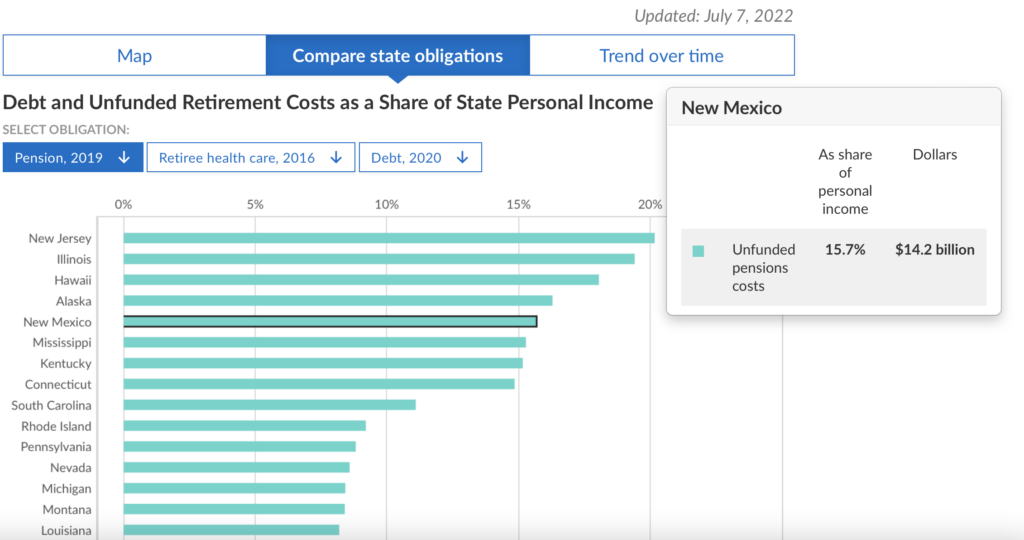Switch to the Map tab
Screen dimensions: 1024x540
[134, 56]
